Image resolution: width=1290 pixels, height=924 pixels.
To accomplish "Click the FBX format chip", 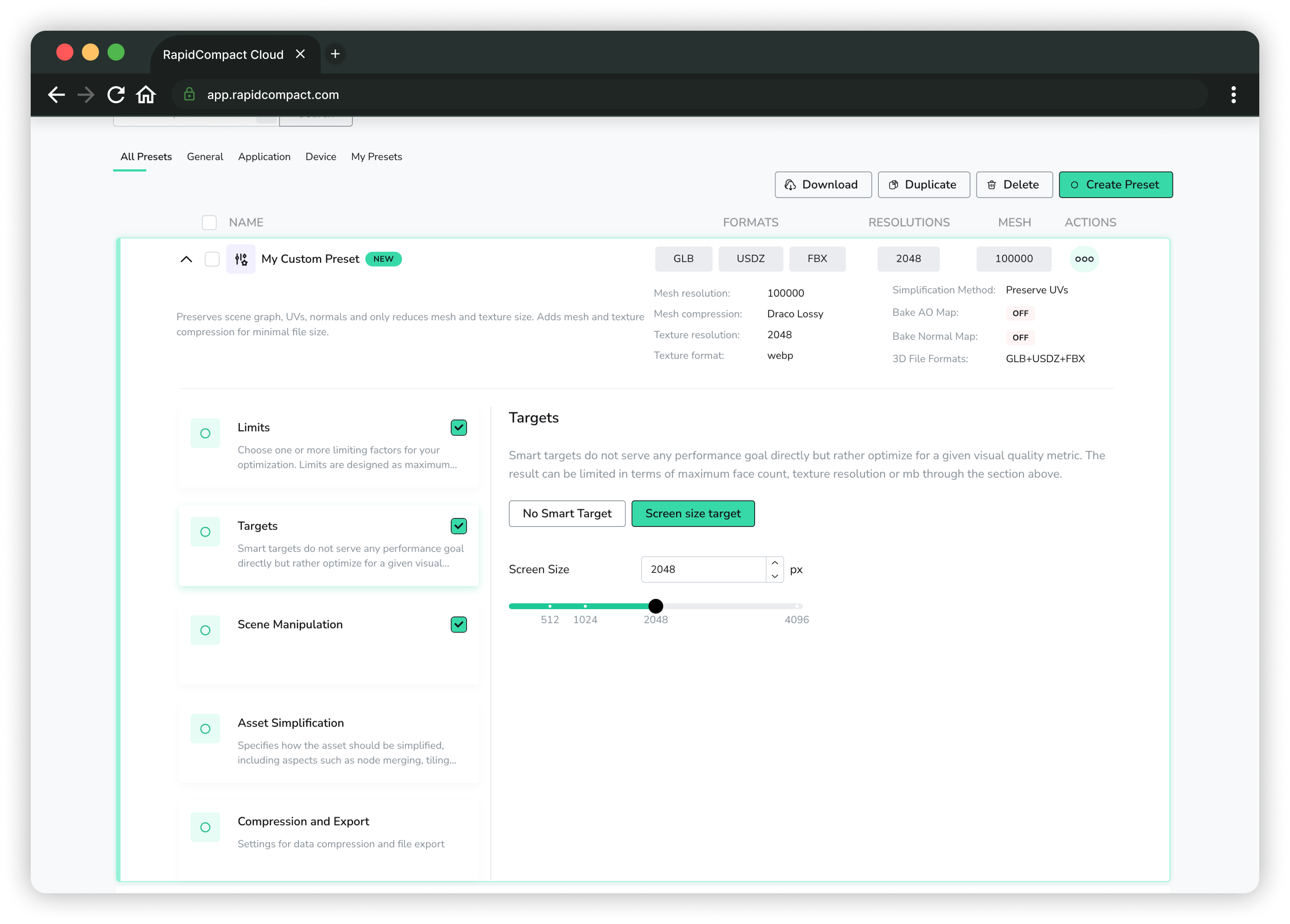I will tap(817, 259).
